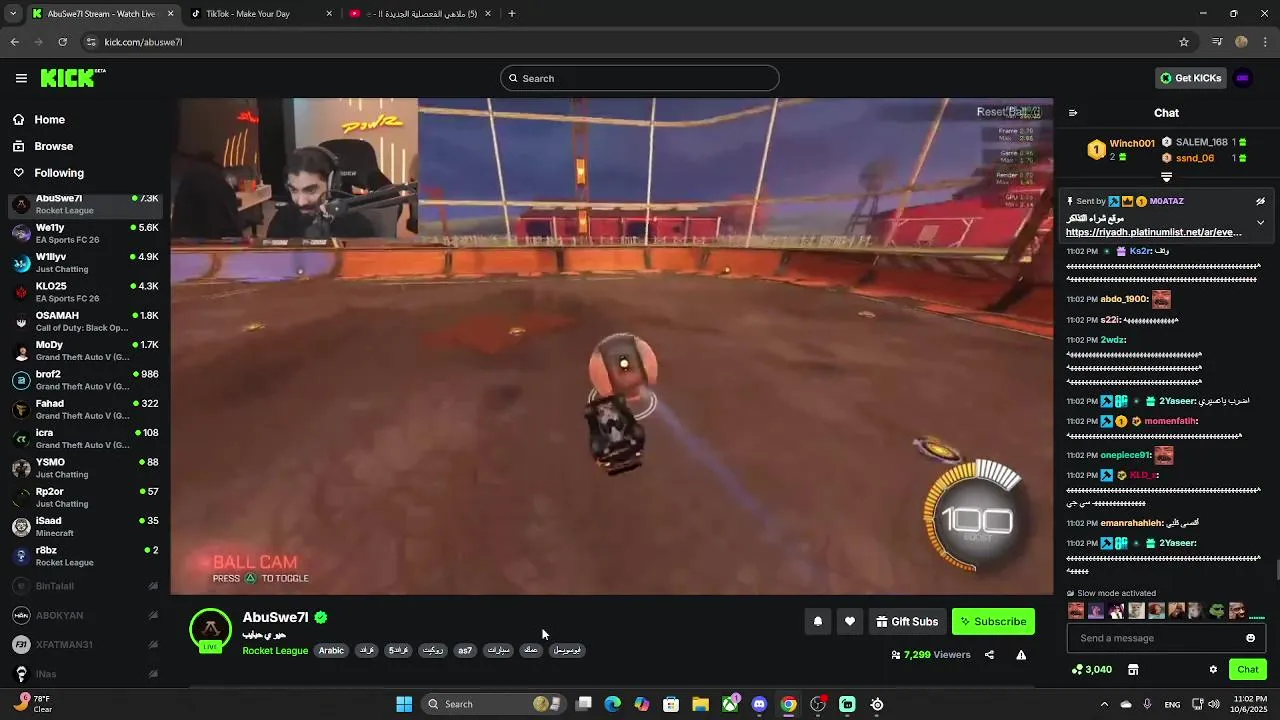Click the Gift Subs button
Image resolution: width=1280 pixels, height=720 pixels.
click(x=907, y=621)
